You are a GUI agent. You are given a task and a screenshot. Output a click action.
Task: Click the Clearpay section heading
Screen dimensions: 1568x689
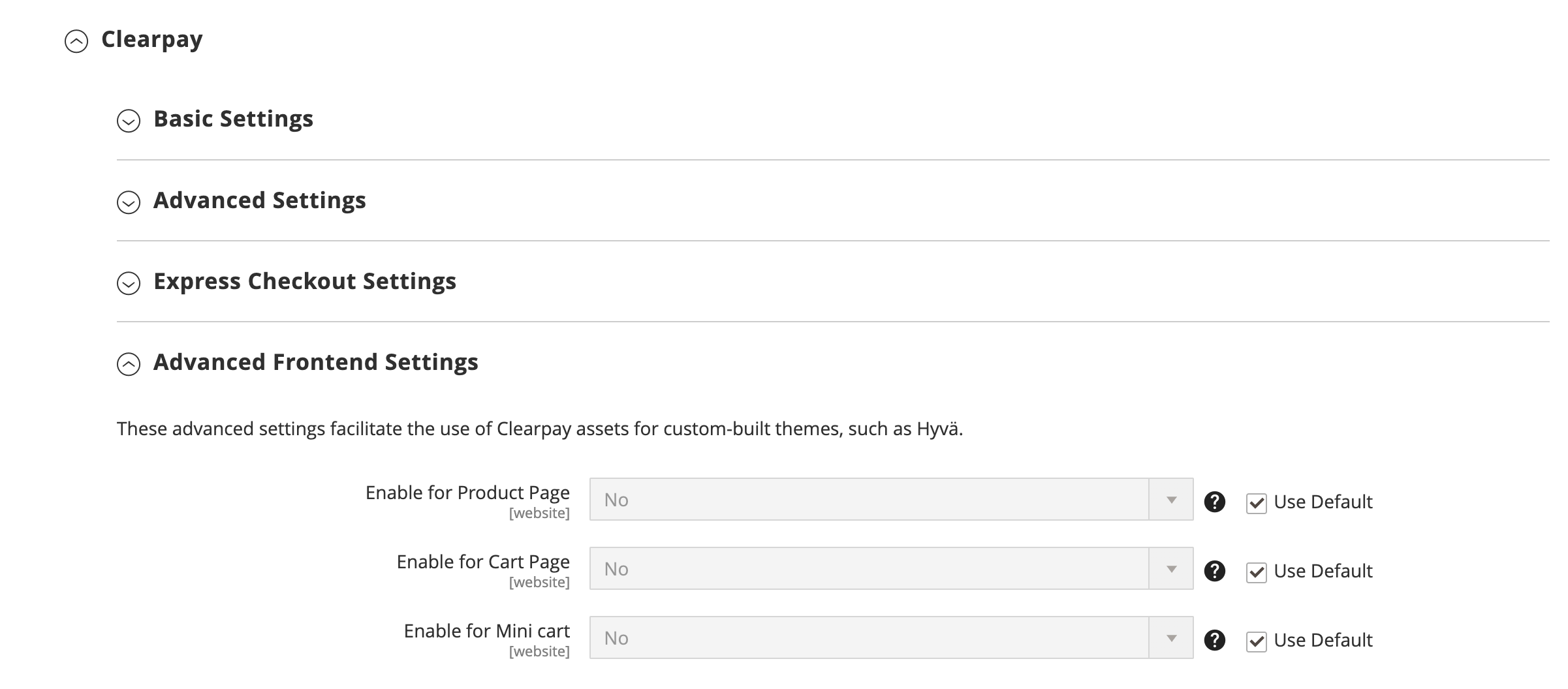tap(151, 39)
